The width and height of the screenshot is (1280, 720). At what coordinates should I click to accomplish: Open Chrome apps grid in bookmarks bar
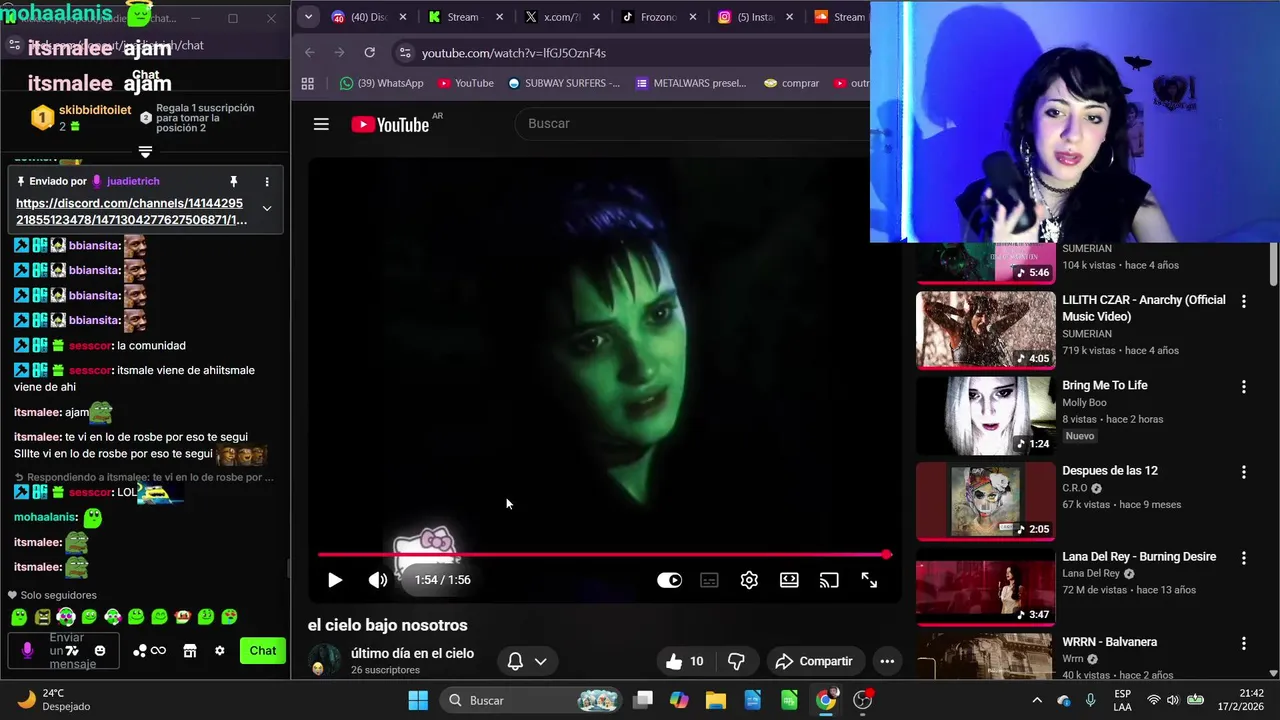click(x=308, y=83)
